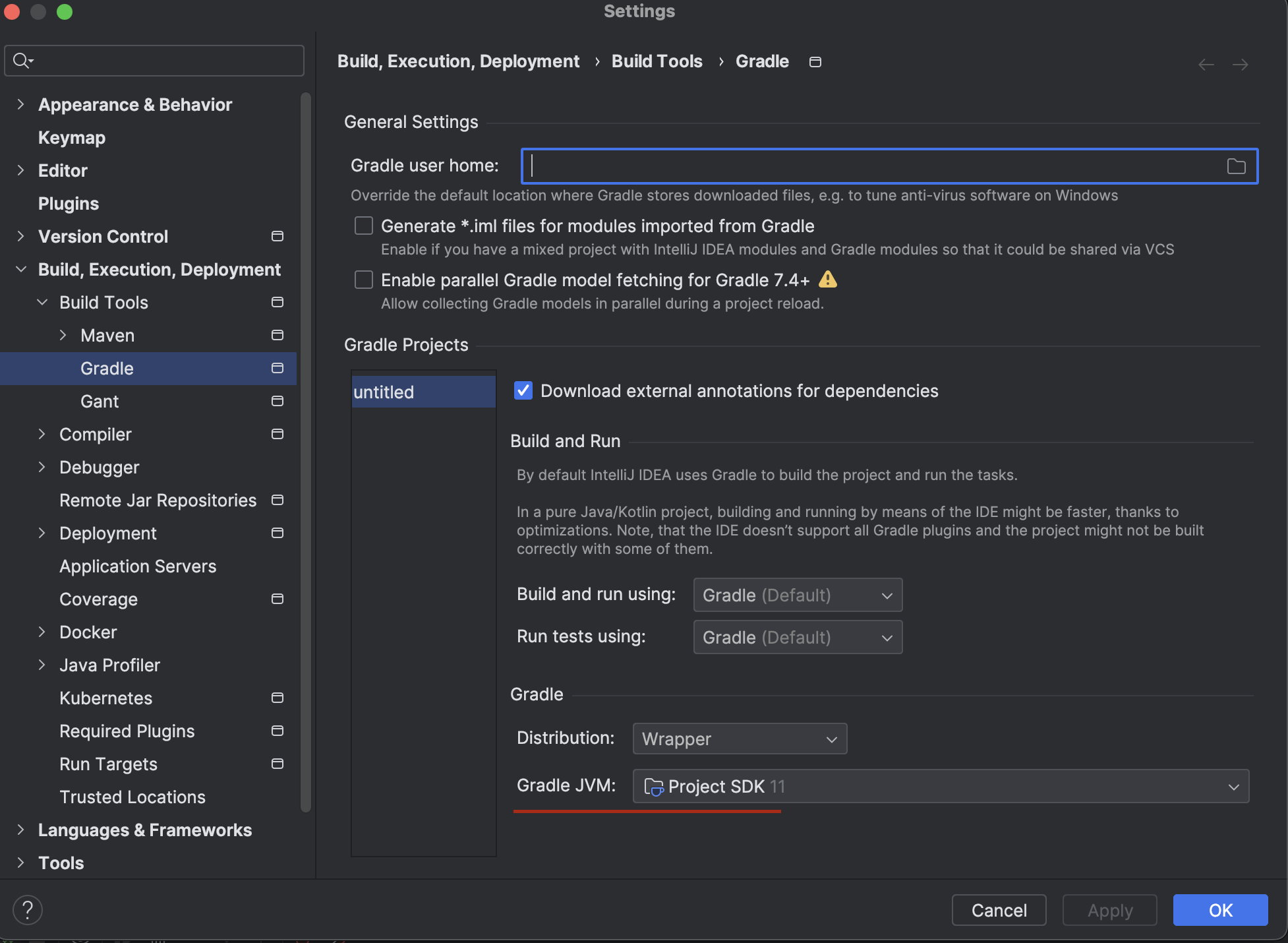Open Trusted Locations settings

click(132, 797)
